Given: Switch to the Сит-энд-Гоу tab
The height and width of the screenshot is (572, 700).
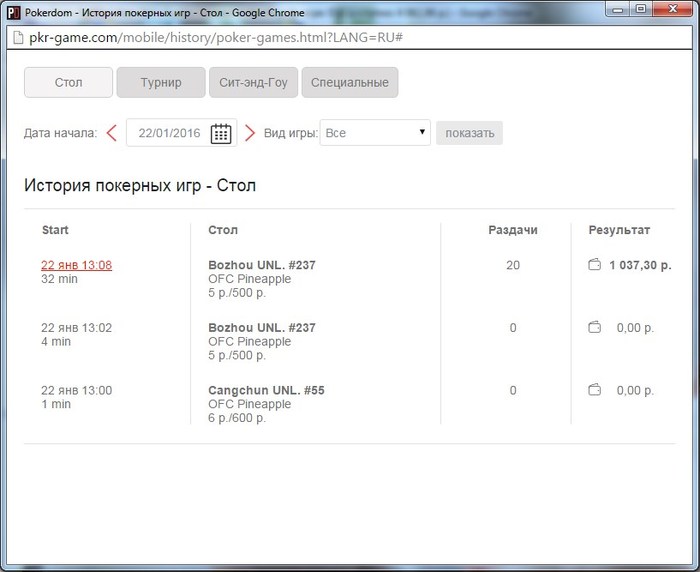Looking at the screenshot, I should click(x=253, y=82).
